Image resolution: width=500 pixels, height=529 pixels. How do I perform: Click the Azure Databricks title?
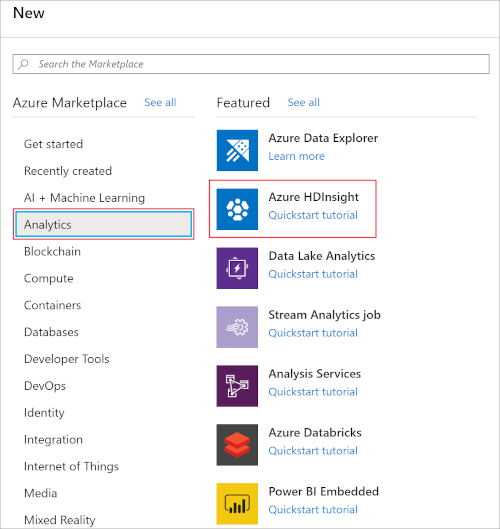(x=315, y=433)
